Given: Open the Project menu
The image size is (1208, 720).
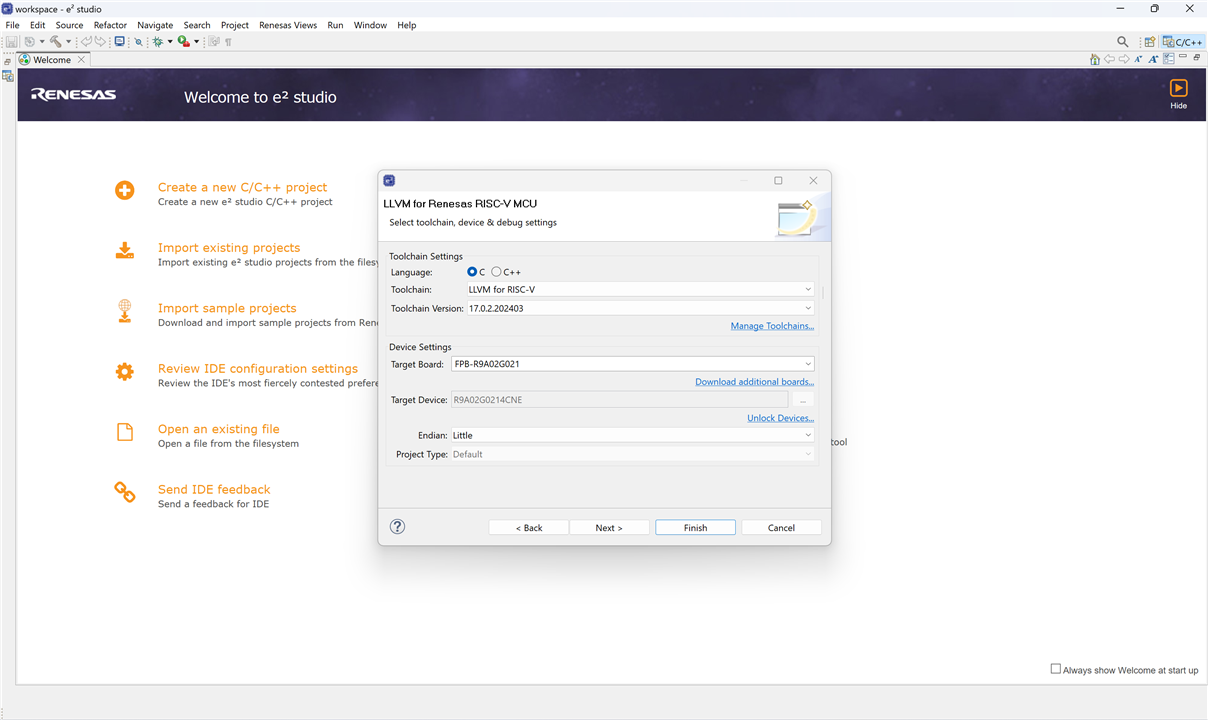Looking at the screenshot, I should tap(235, 25).
